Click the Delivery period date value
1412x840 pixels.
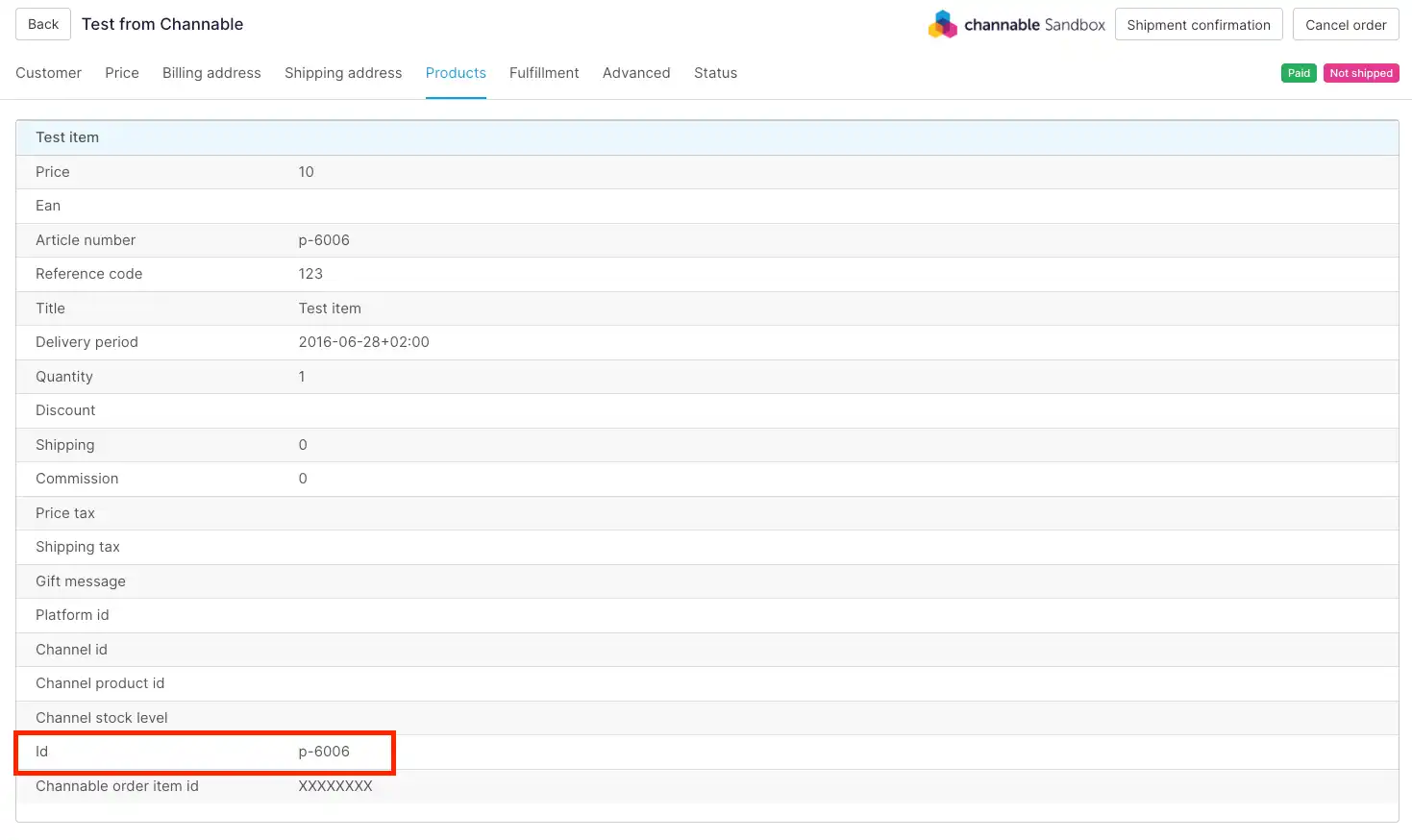coord(363,342)
